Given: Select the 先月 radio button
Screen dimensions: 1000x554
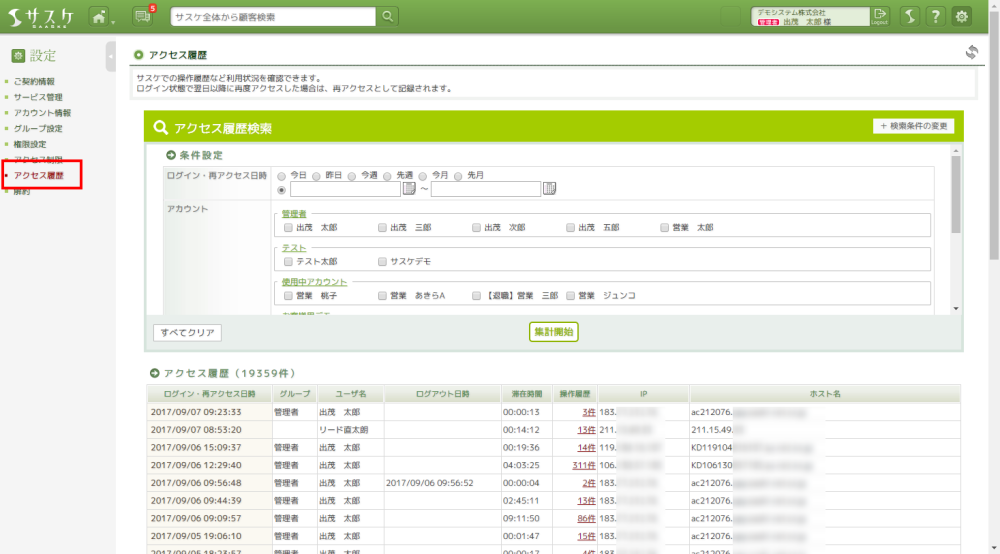Looking at the screenshot, I should point(459,175).
